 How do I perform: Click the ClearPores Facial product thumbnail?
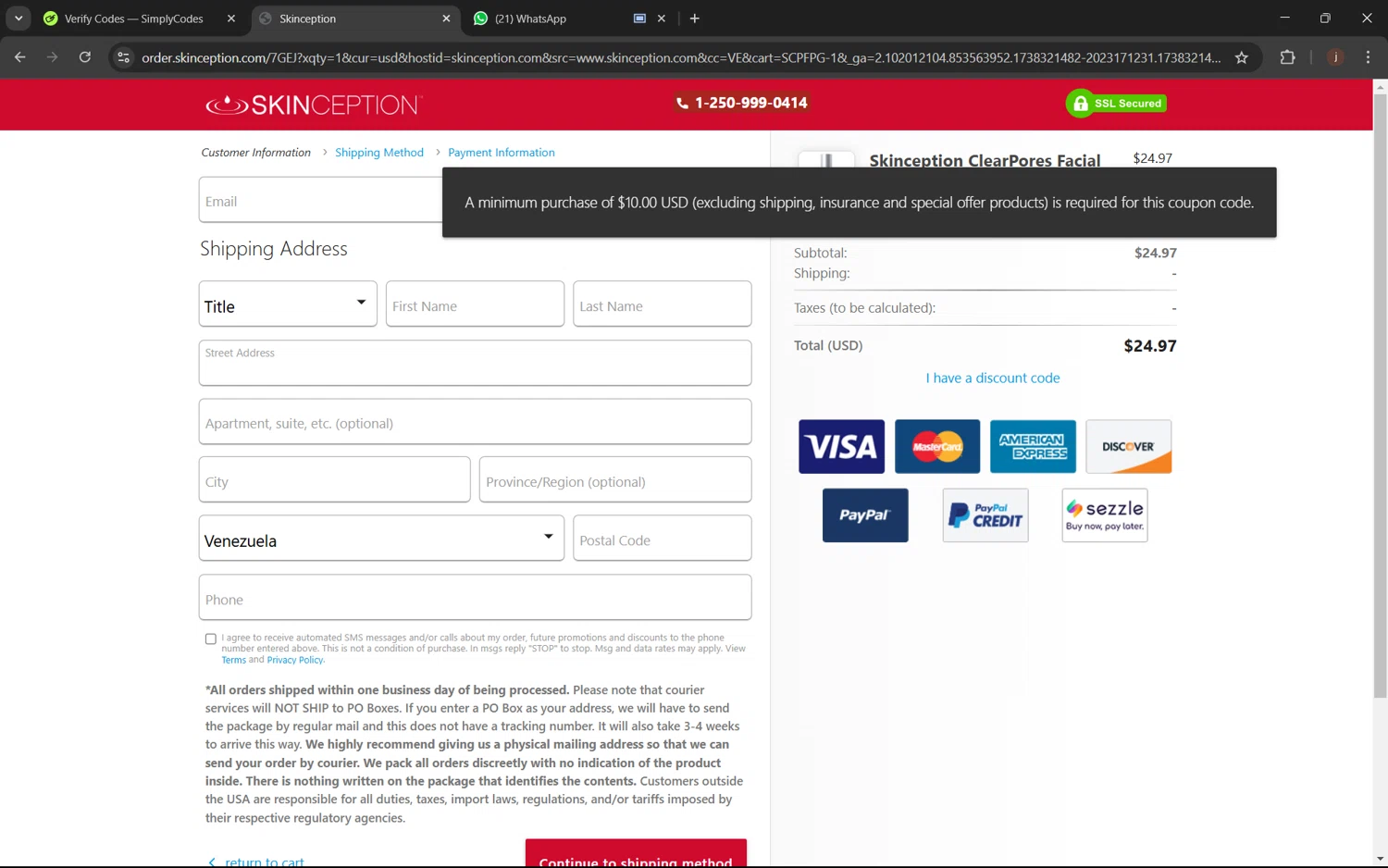[826, 160]
